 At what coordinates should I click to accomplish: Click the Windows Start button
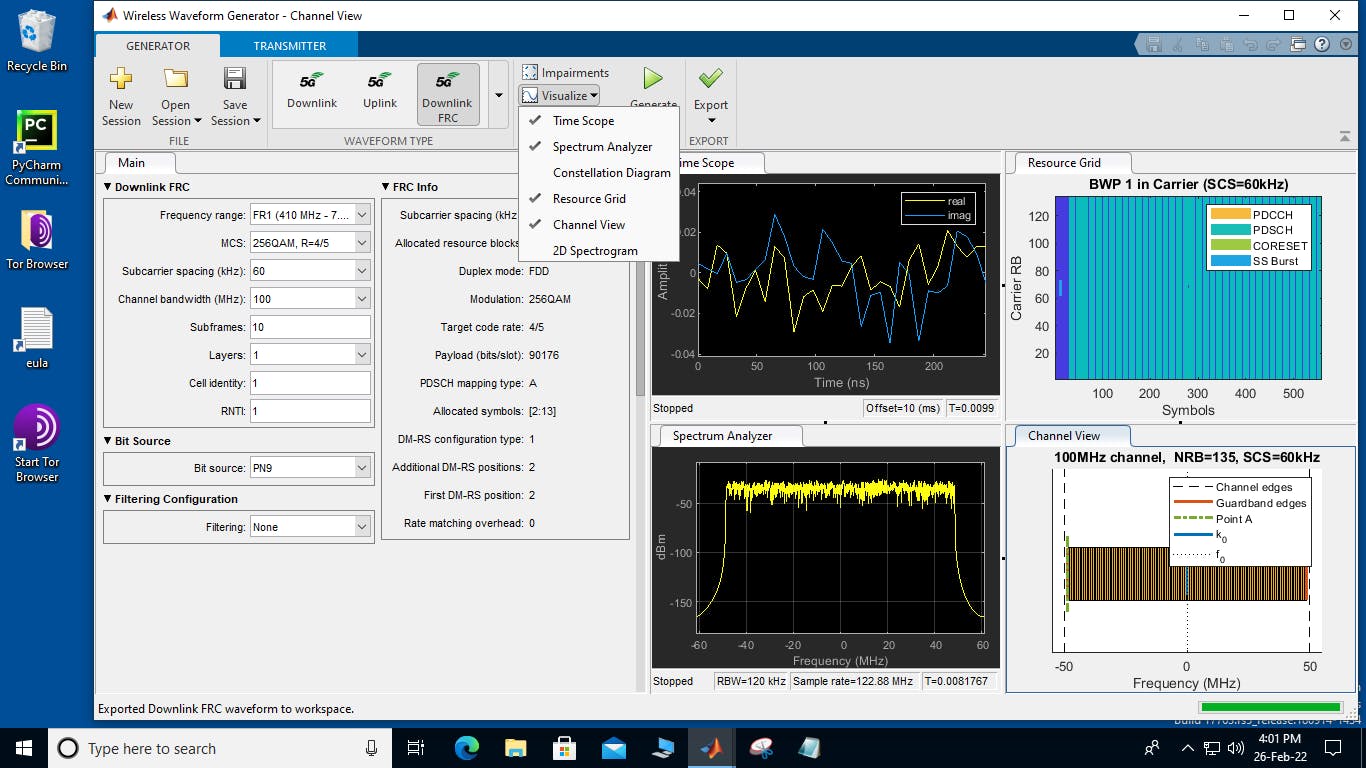tap(24, 748)
